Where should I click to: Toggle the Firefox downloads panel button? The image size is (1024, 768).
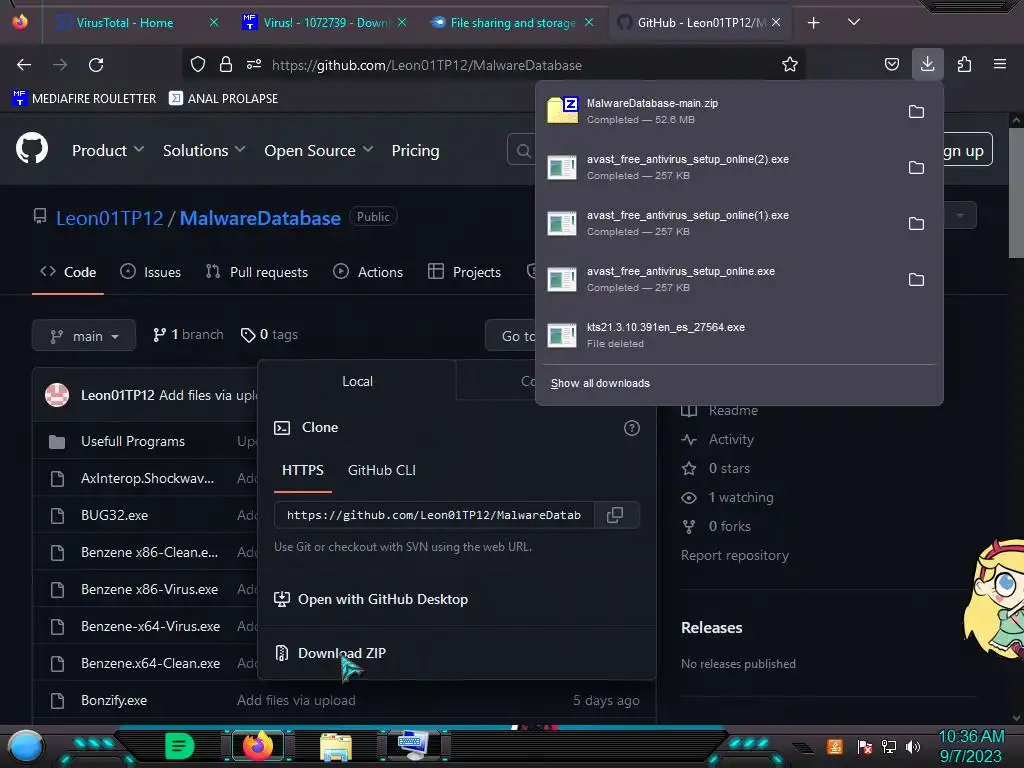pyautogui.click(x=927, y=64)
